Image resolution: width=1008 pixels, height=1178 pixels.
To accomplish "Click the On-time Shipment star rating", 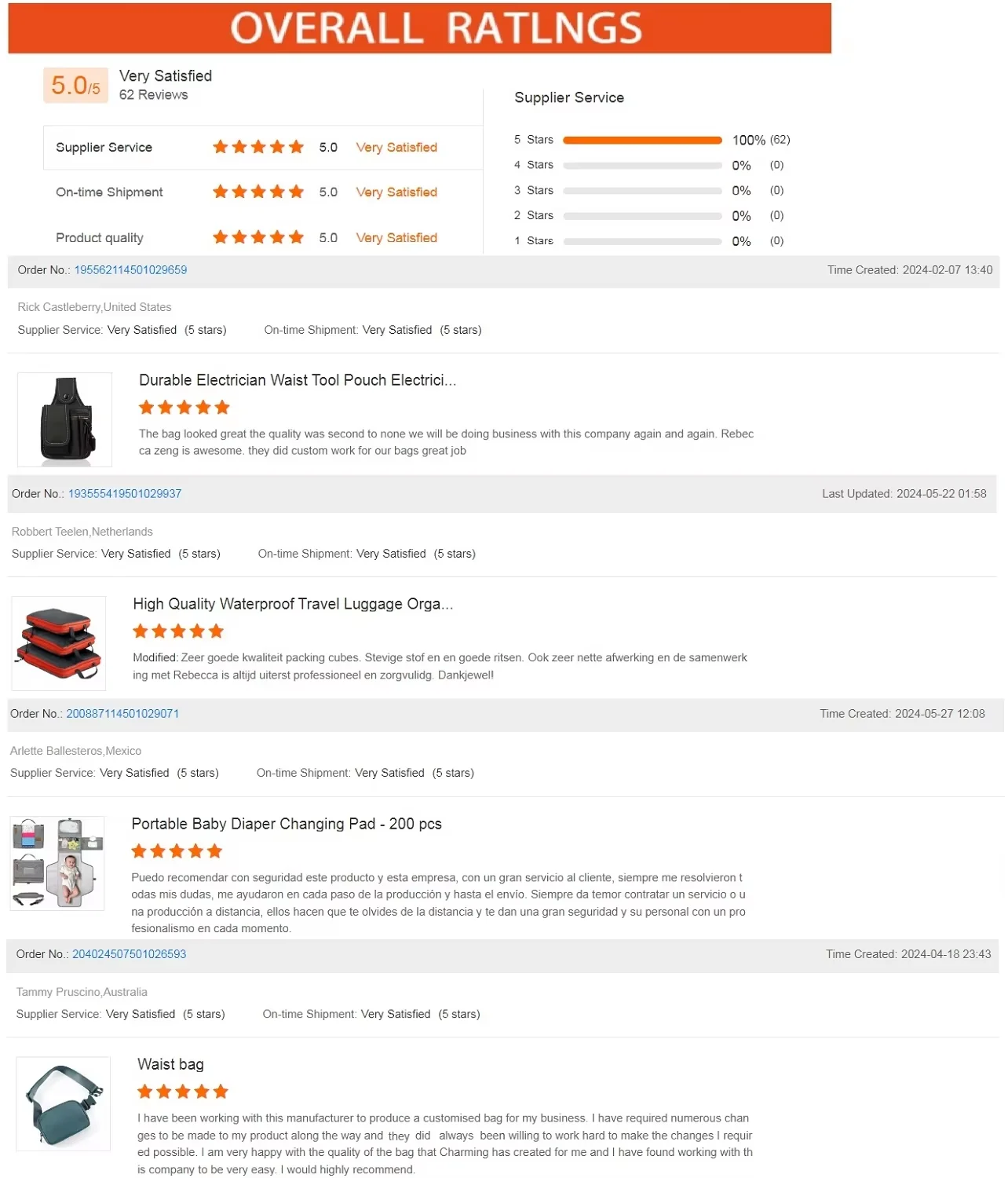I will (257, 192).
